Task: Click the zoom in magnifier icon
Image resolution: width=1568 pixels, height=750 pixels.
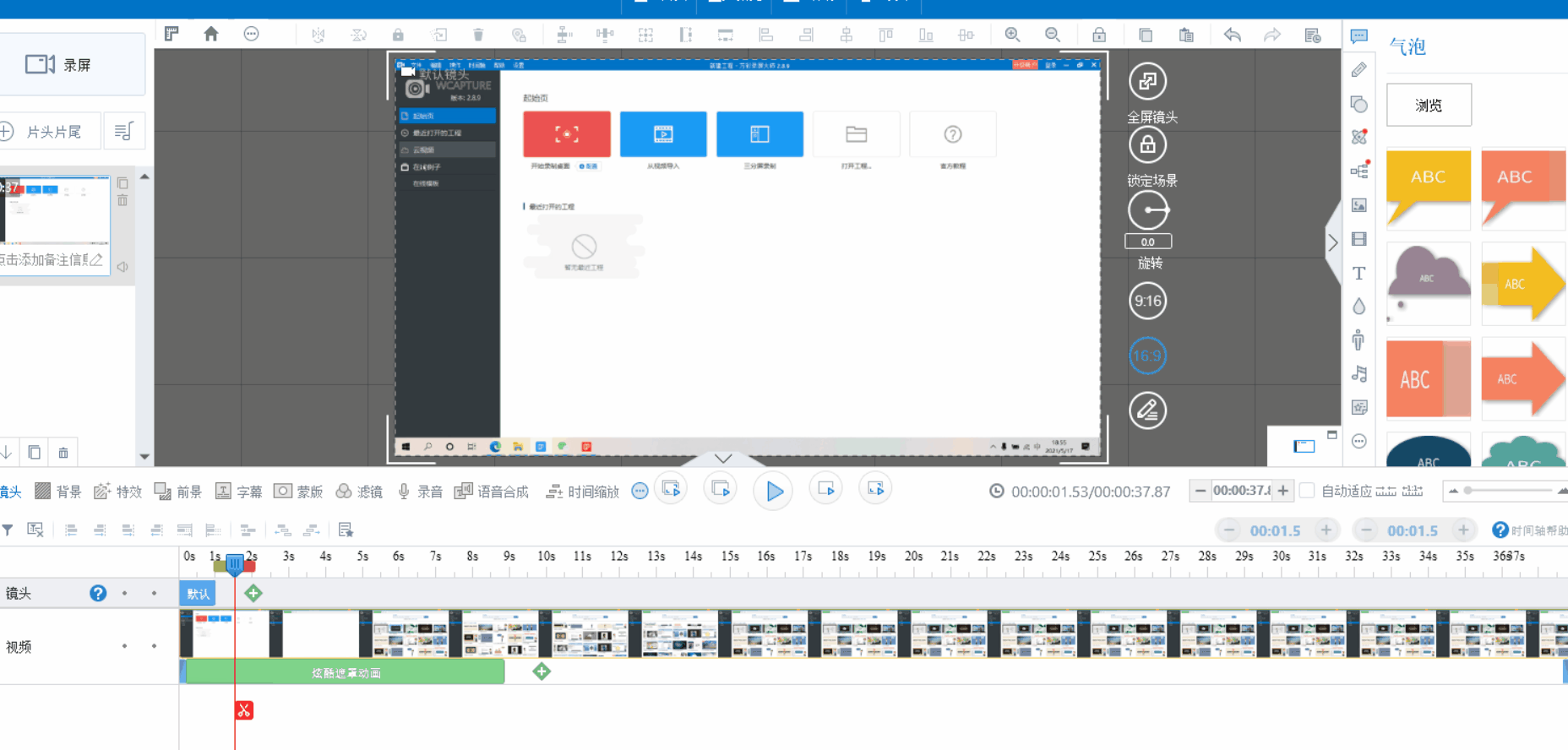Action: [1012, 35]
